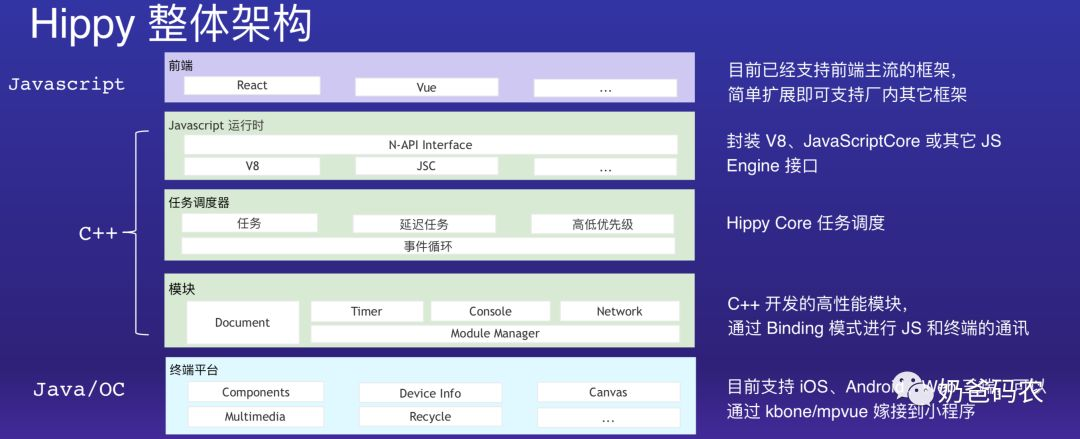Click the Components platform box
Image resolution: width=1080 pixels, height=439 pixels.
point(256,392)
